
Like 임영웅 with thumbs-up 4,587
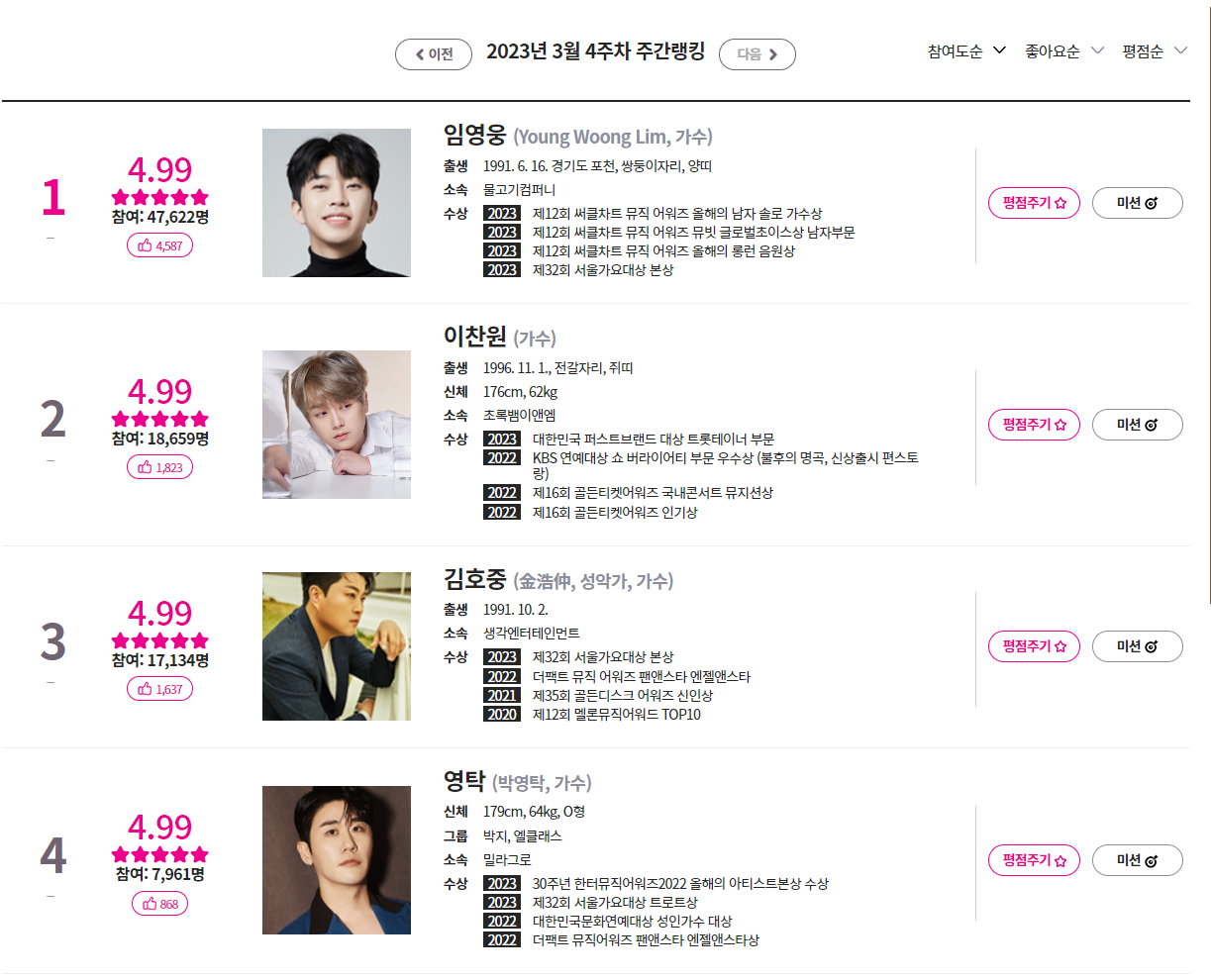[x=159, y=245]
